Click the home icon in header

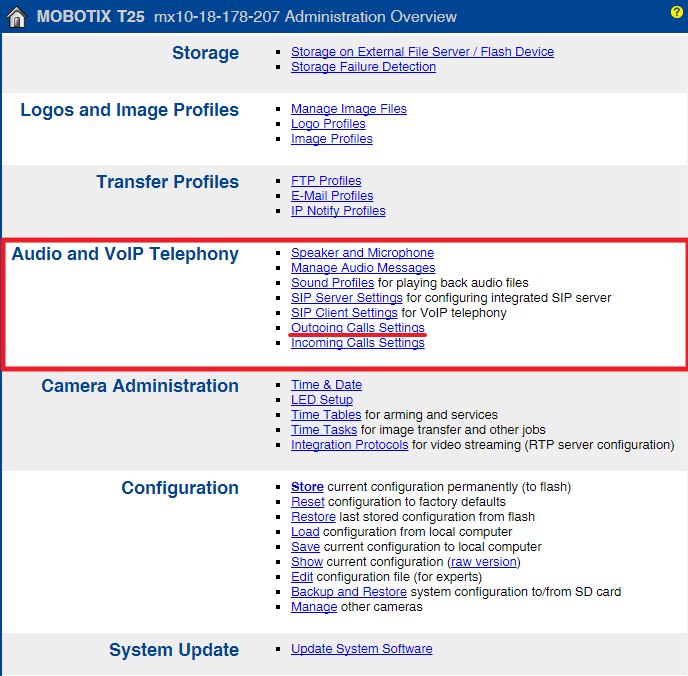[x=16, y=17]
